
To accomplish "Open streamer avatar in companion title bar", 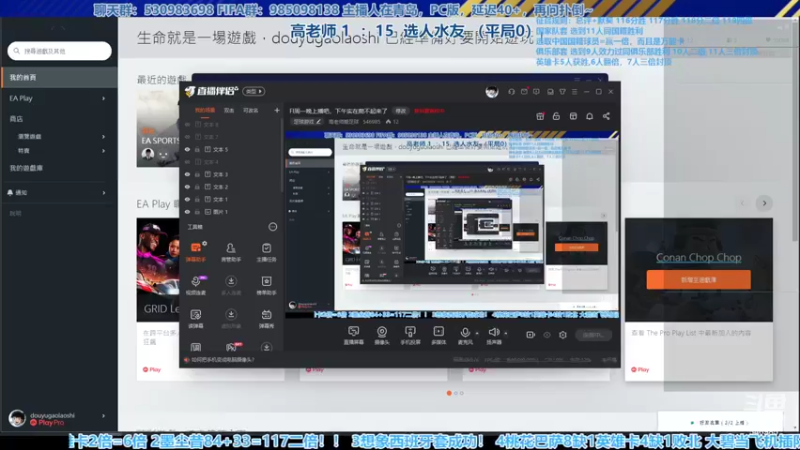I will (x=492, y=92).
